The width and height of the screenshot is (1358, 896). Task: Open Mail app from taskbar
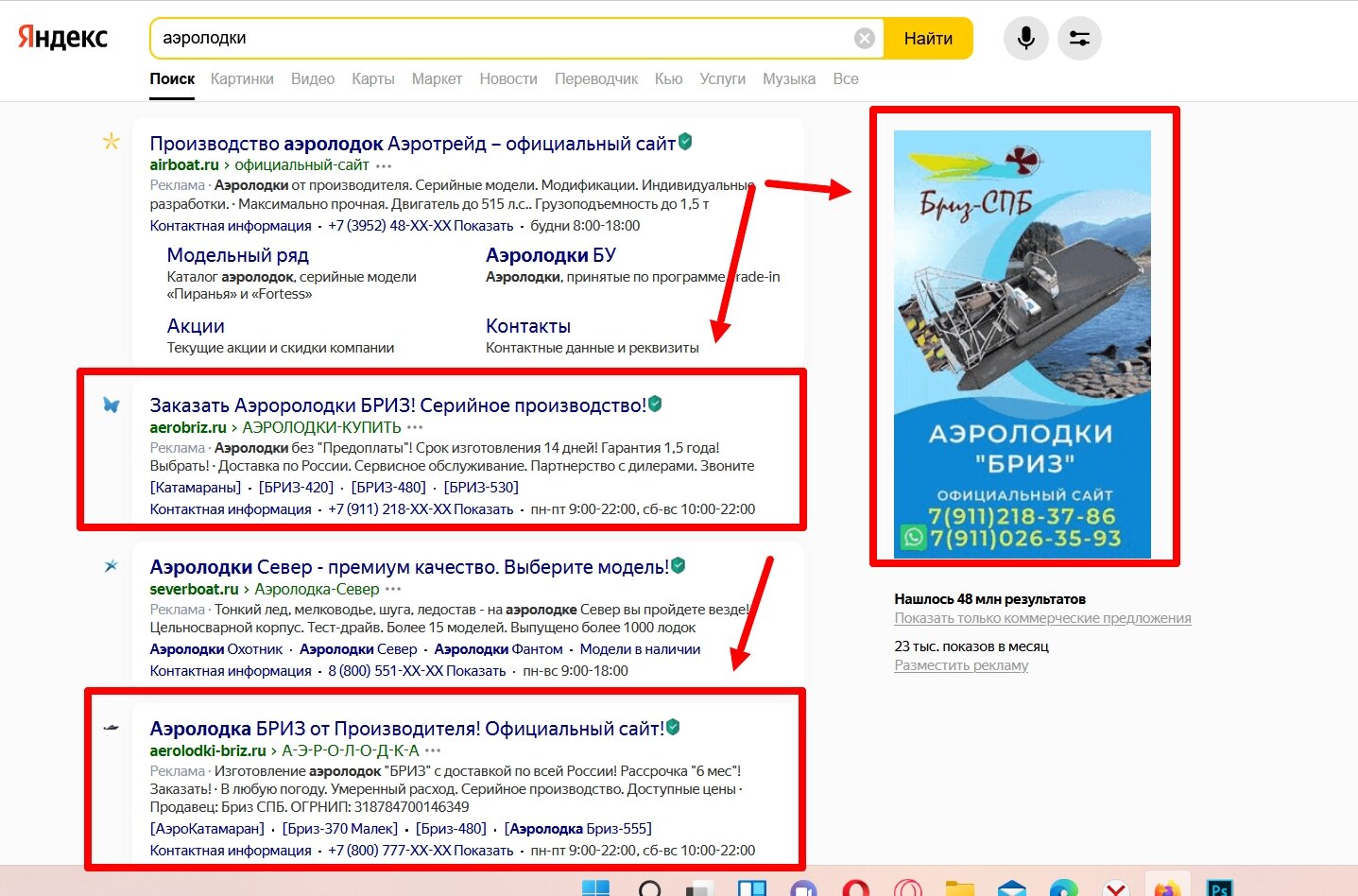click(x=1012, y=888)
